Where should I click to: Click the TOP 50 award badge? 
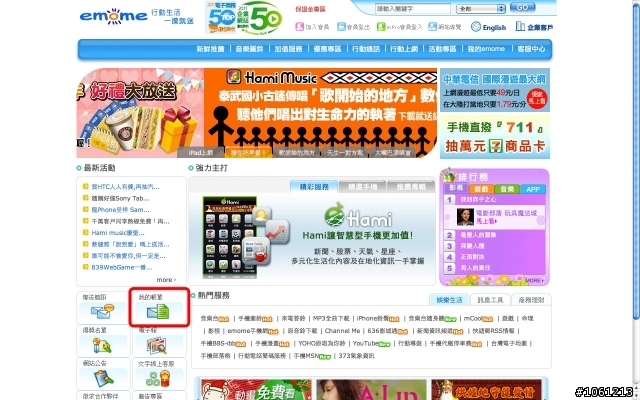[x=221, y=18]
